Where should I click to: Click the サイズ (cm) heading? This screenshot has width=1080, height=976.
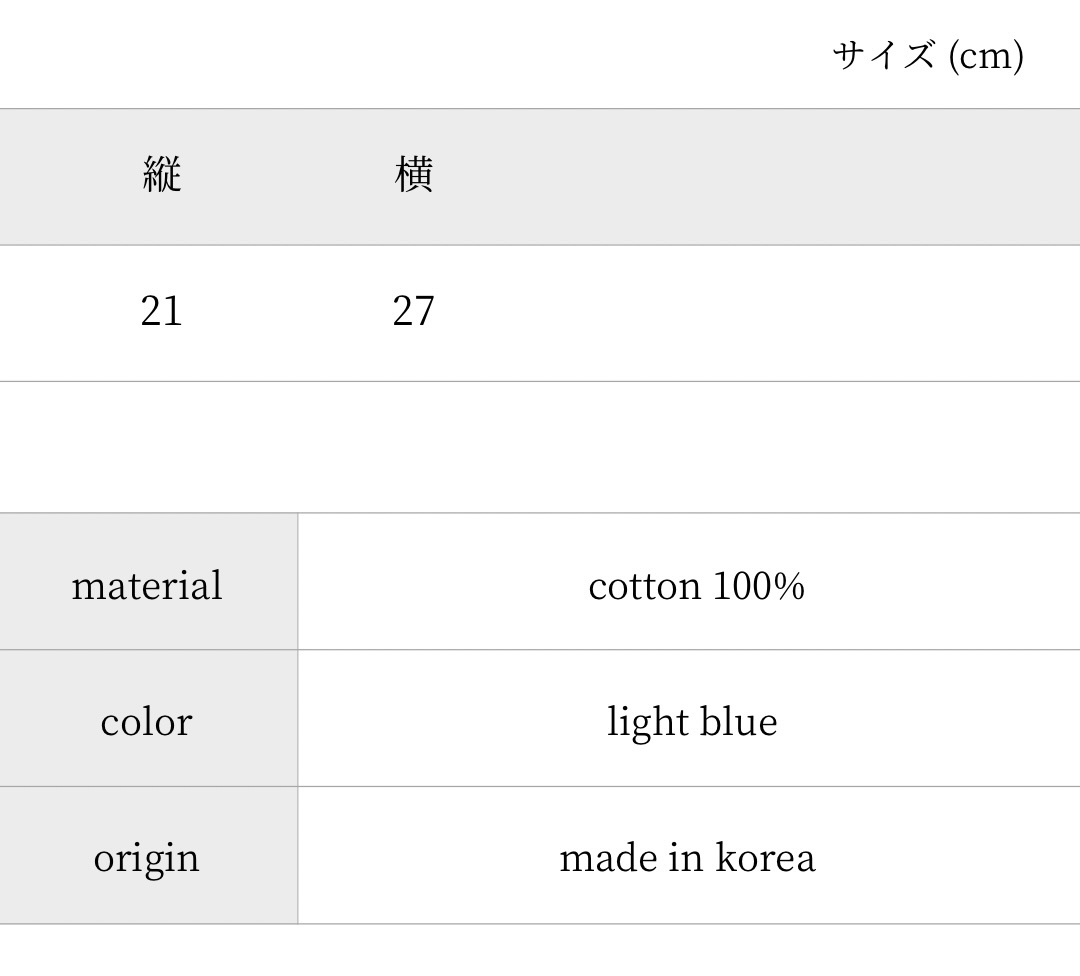(x=927, y=56)
